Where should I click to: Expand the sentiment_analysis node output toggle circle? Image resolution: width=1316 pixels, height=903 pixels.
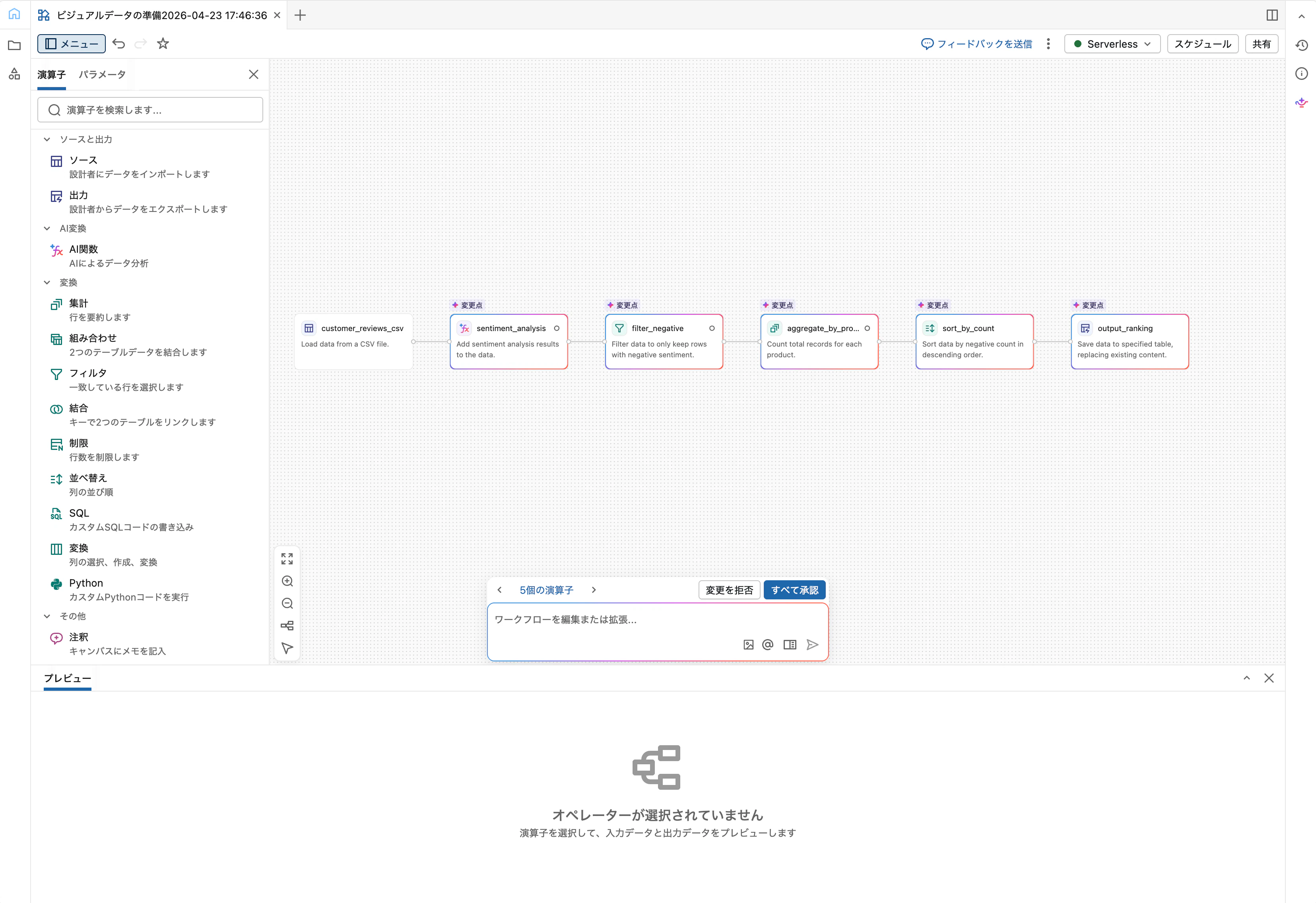[557, 328]
